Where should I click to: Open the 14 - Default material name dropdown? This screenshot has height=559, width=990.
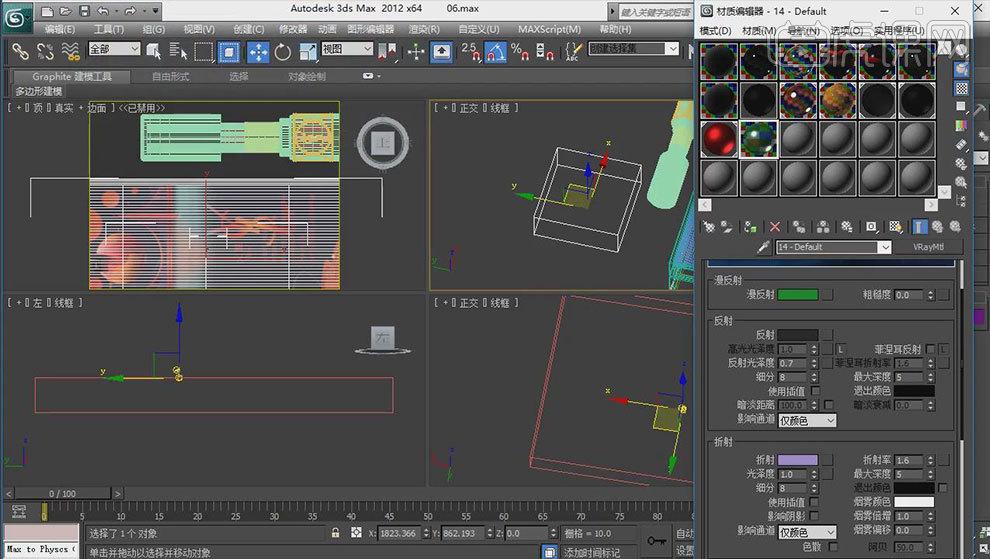click(884, 247)
